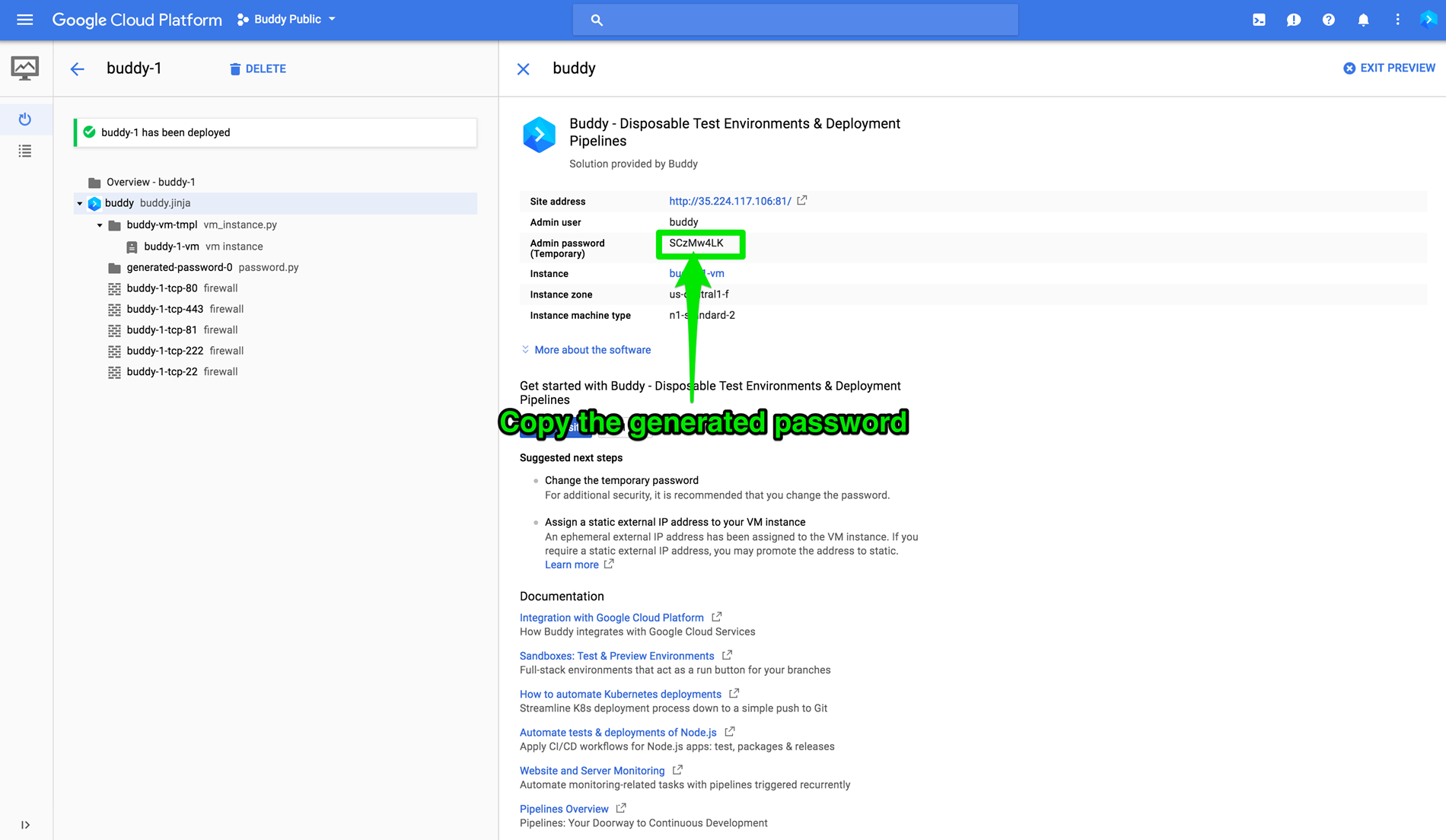
Task: Open the site address link http://35.224.117.106:81/
Action: click(x=730, y=201)
